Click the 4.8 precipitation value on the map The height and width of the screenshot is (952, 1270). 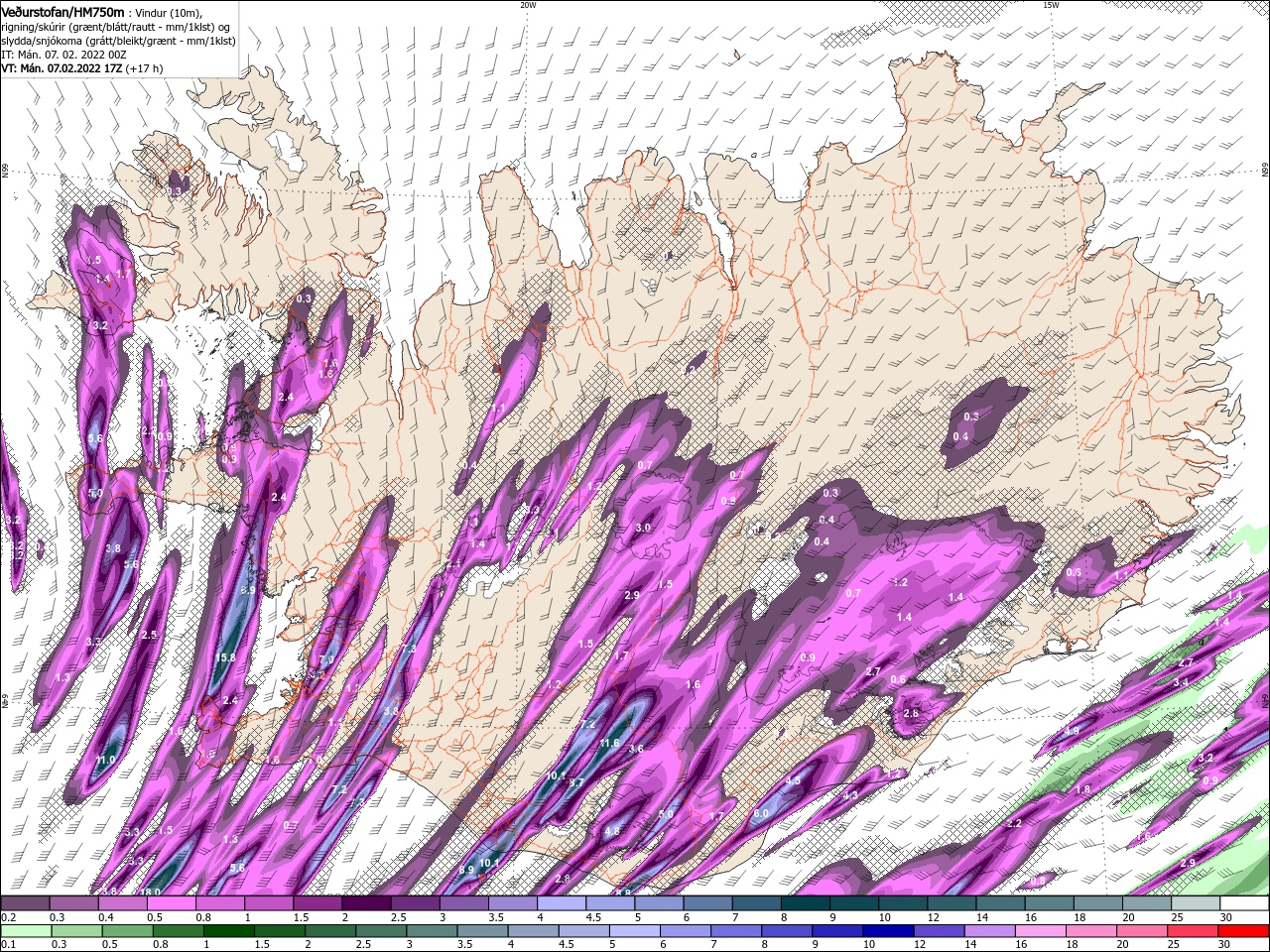coord(612,831)
